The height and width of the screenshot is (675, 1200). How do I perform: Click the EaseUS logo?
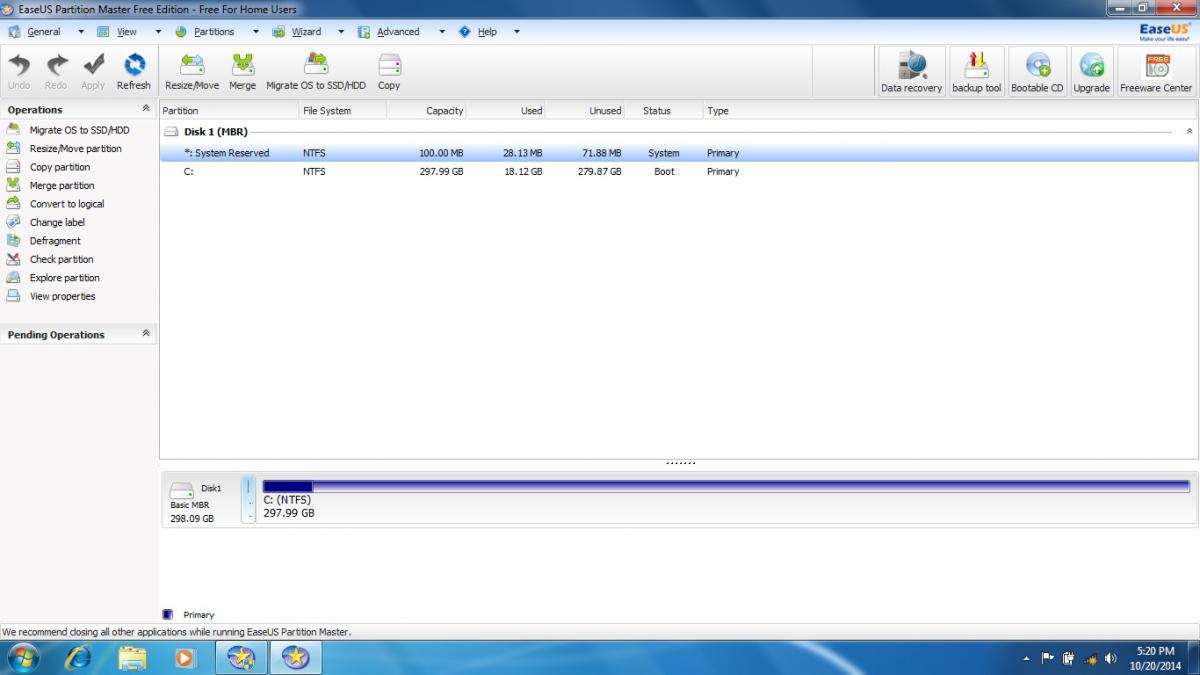click(1165, 31)
